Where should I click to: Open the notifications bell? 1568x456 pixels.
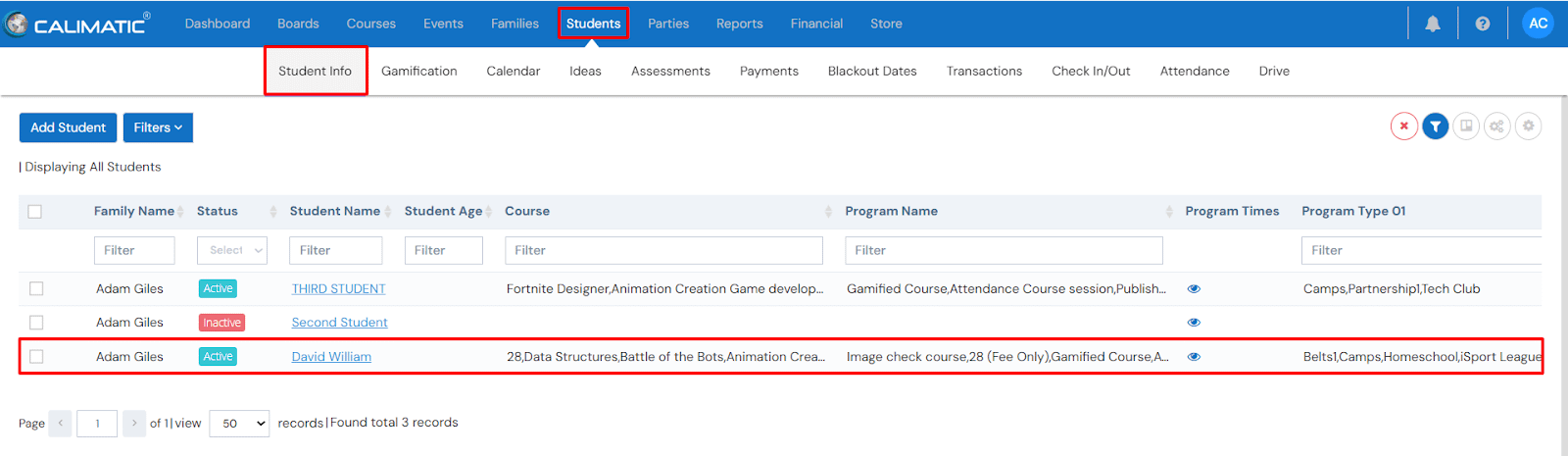[x=1432, y=24]
